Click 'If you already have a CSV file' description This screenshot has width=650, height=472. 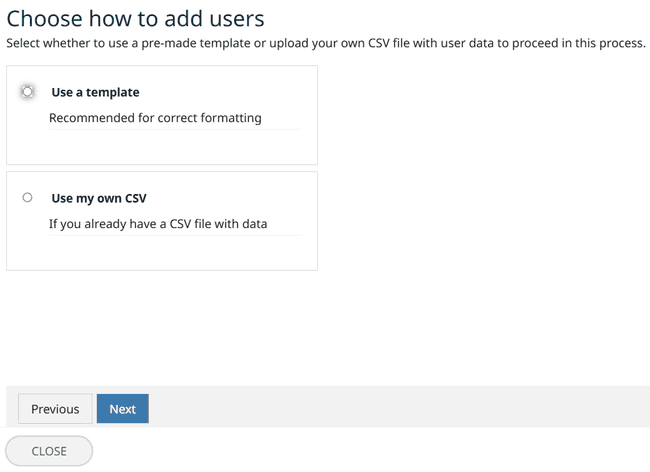coord(158,224)
